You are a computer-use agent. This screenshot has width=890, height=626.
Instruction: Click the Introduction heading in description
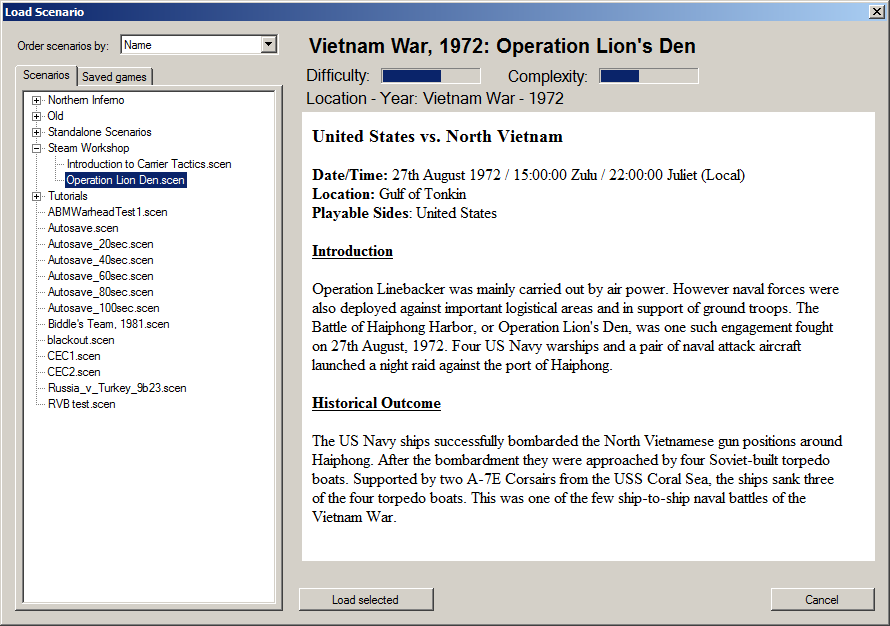point(352,251)
